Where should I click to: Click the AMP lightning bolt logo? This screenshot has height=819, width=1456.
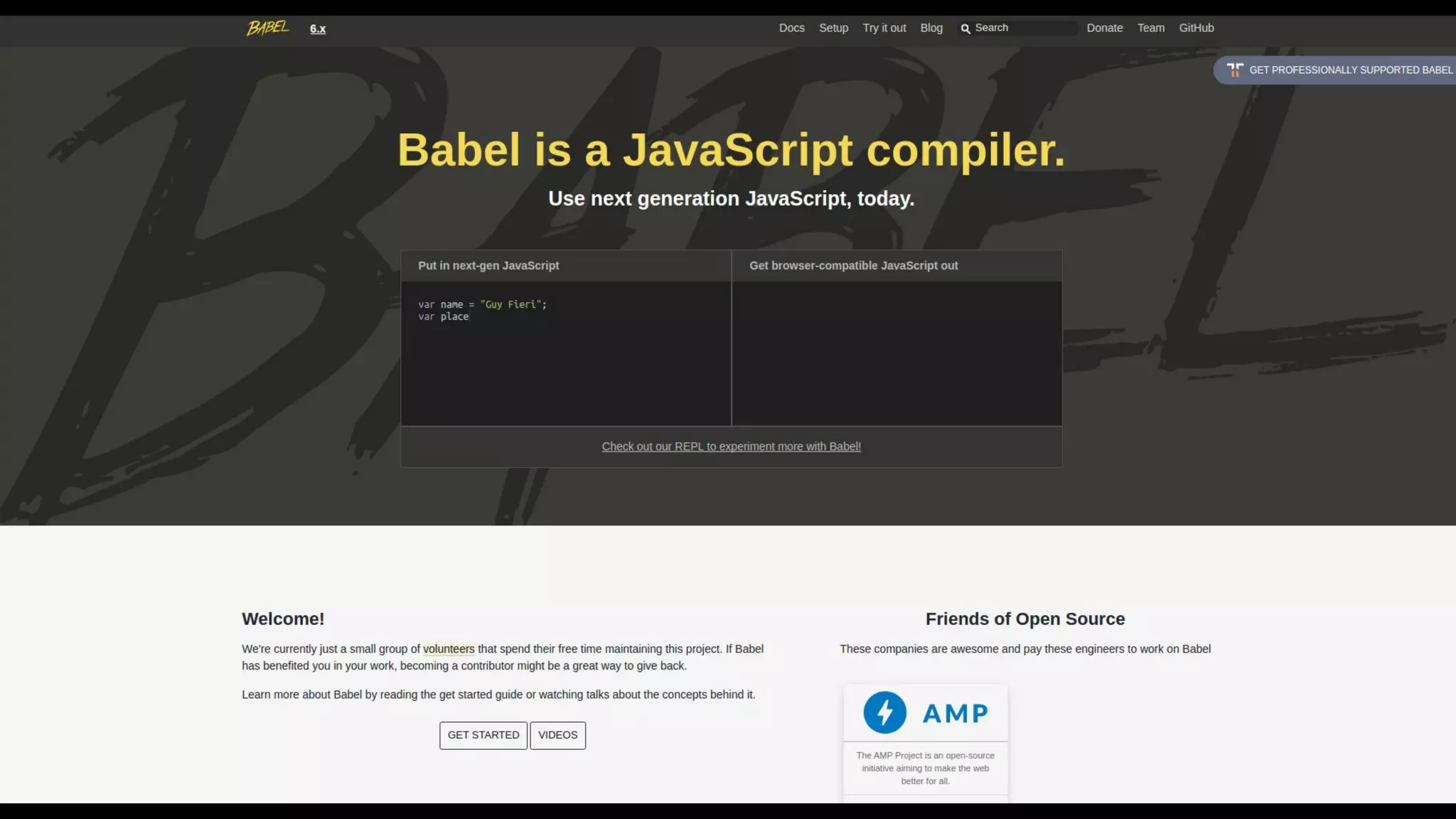pyautogui.click(x=884, y=712)
